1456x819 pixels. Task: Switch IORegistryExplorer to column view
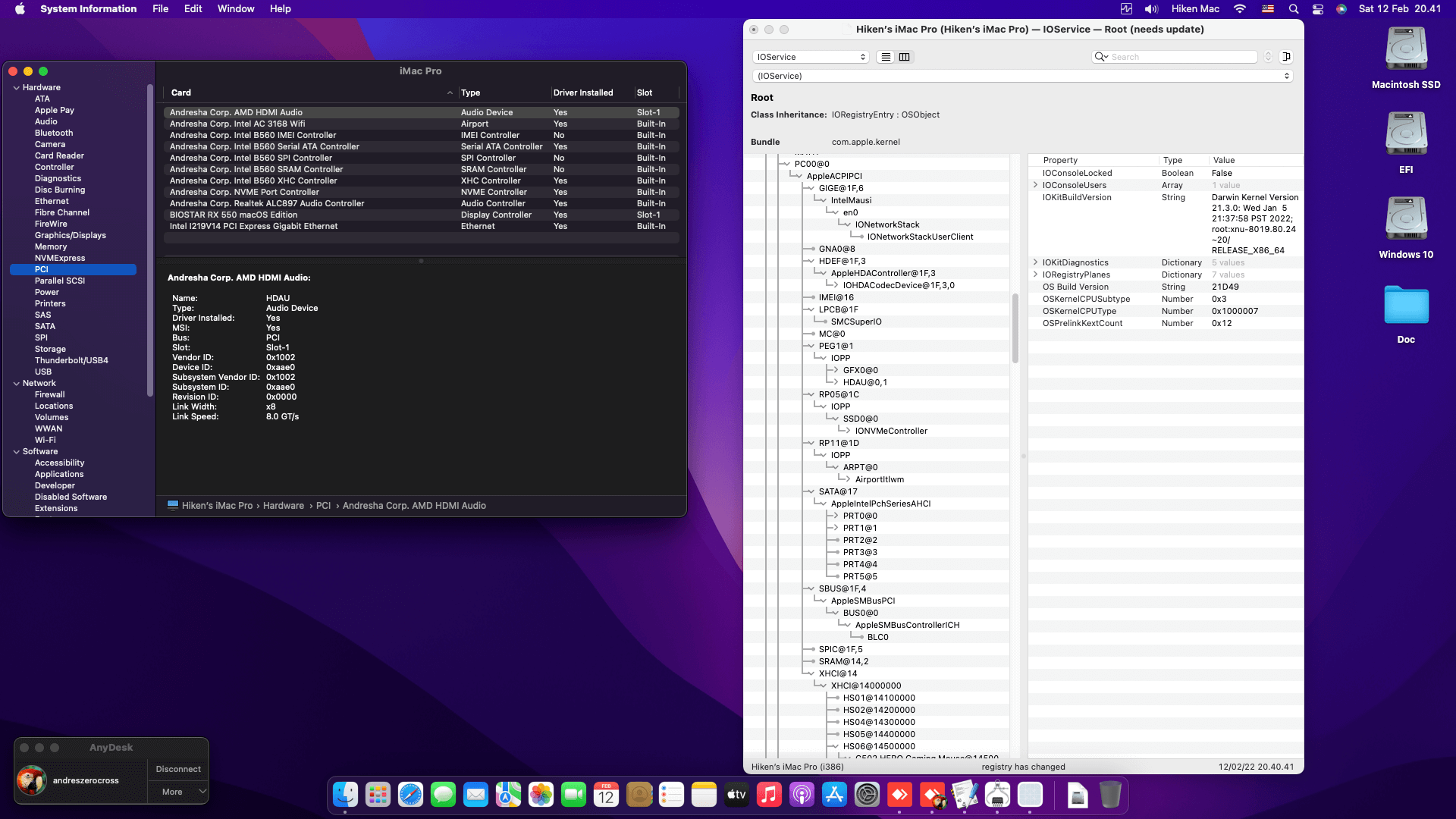tap(905, 57)
